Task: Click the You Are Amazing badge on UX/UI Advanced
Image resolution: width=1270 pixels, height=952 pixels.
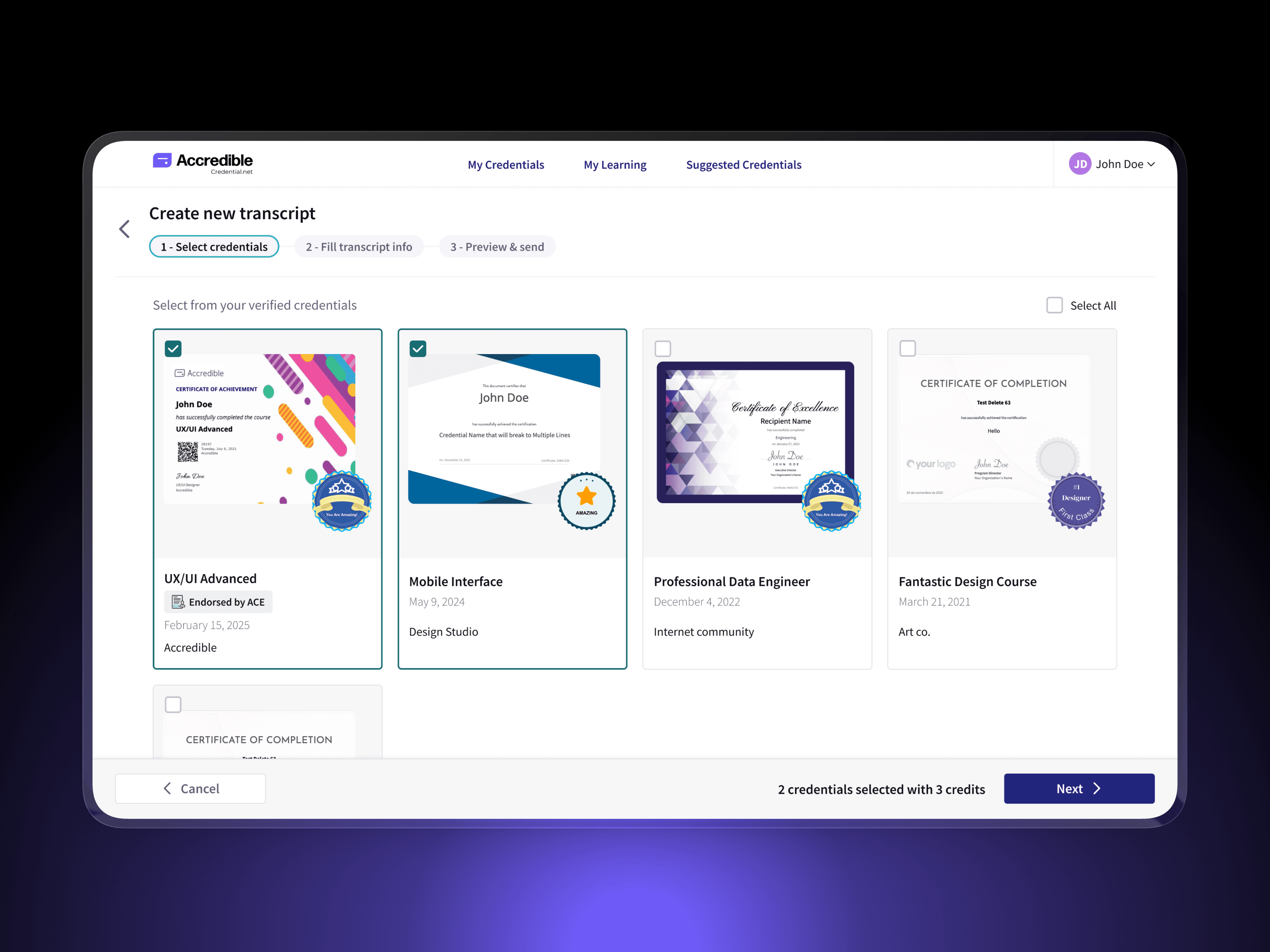Action: pos(342,501)
